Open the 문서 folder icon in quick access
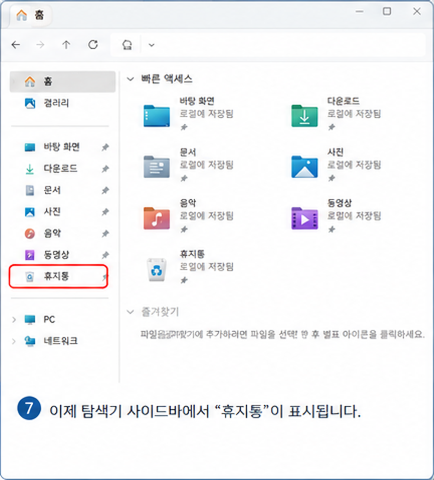434x480 pixels. pos(157,167)
